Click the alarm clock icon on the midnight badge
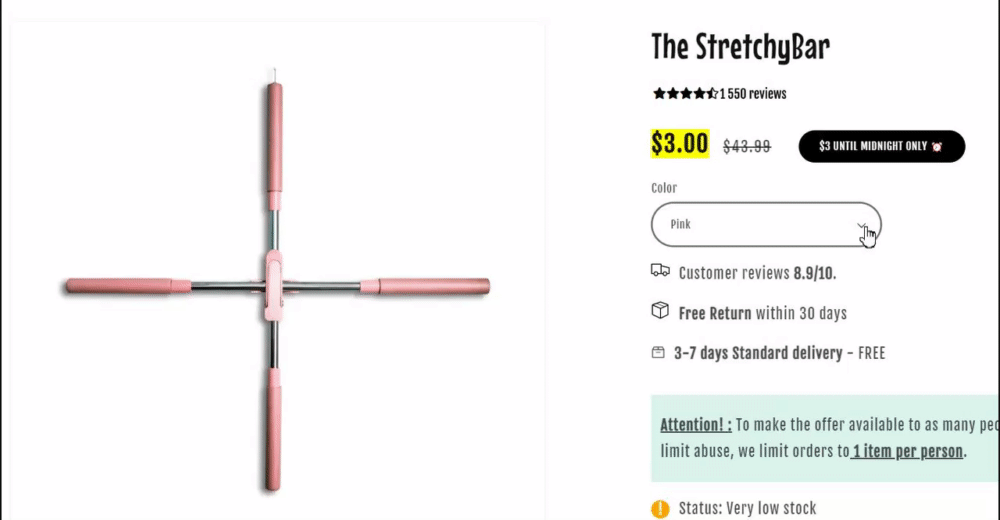The height and width of the screenshot is (520, 1000). [x=937, y=146]
